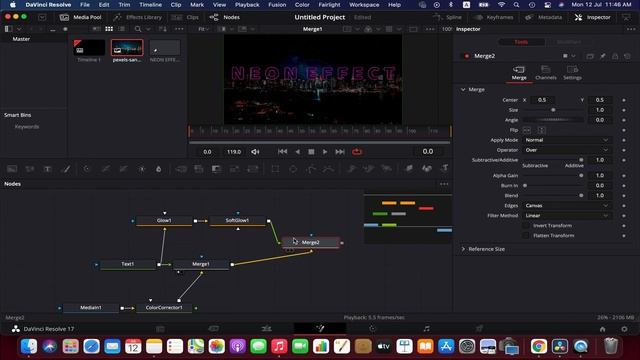640x360 pixels.
Task: Switch media pool to list view
Action: coord(122,29)
